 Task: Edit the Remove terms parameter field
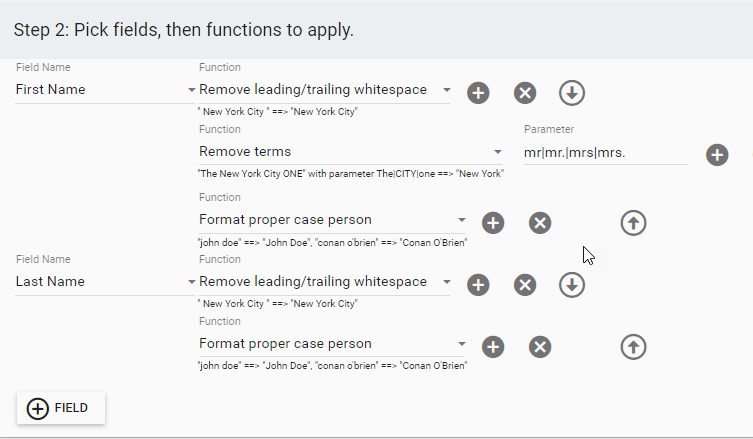tap(605, 152)
